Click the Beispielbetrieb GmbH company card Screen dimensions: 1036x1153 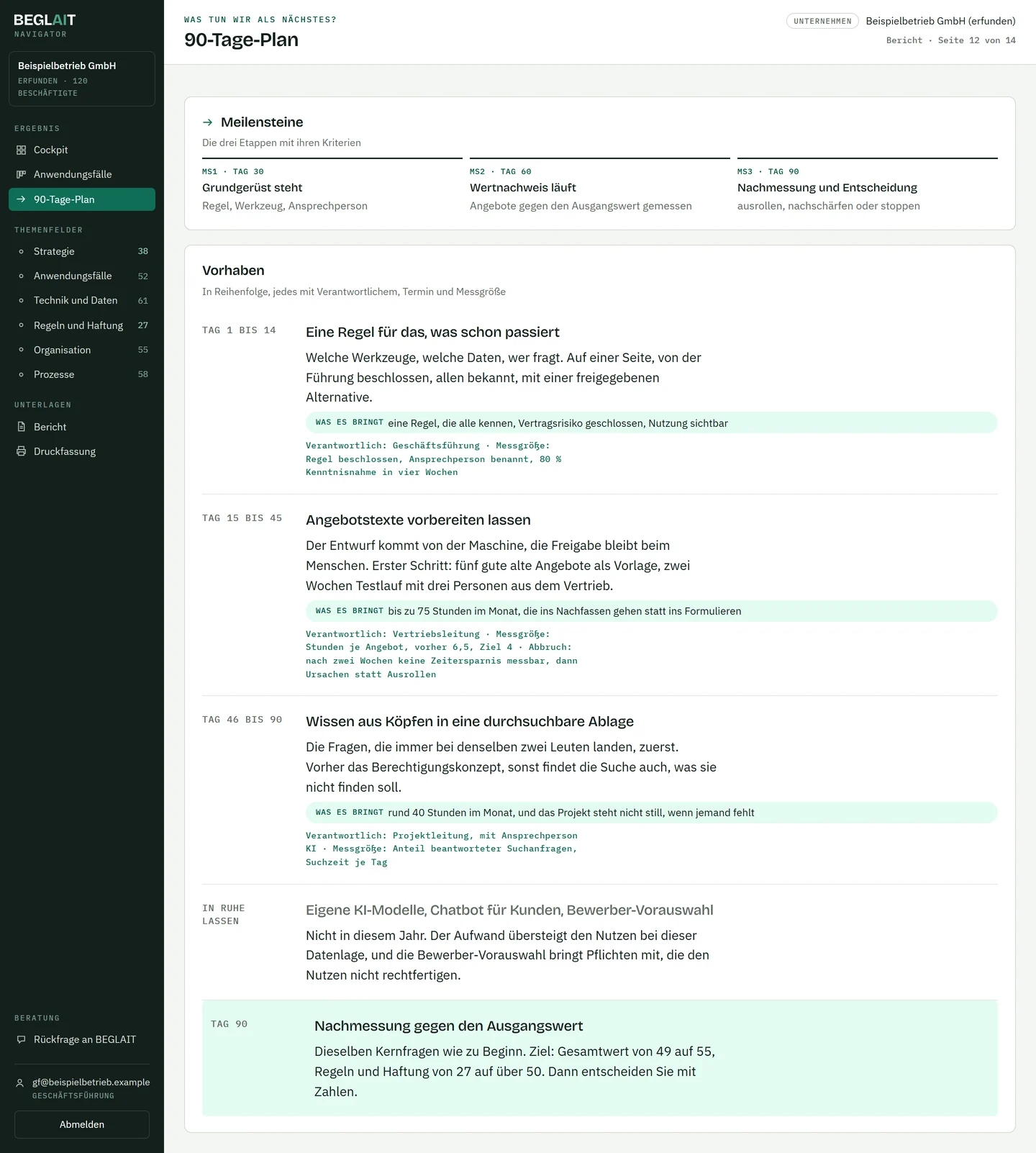coord(82,78)
